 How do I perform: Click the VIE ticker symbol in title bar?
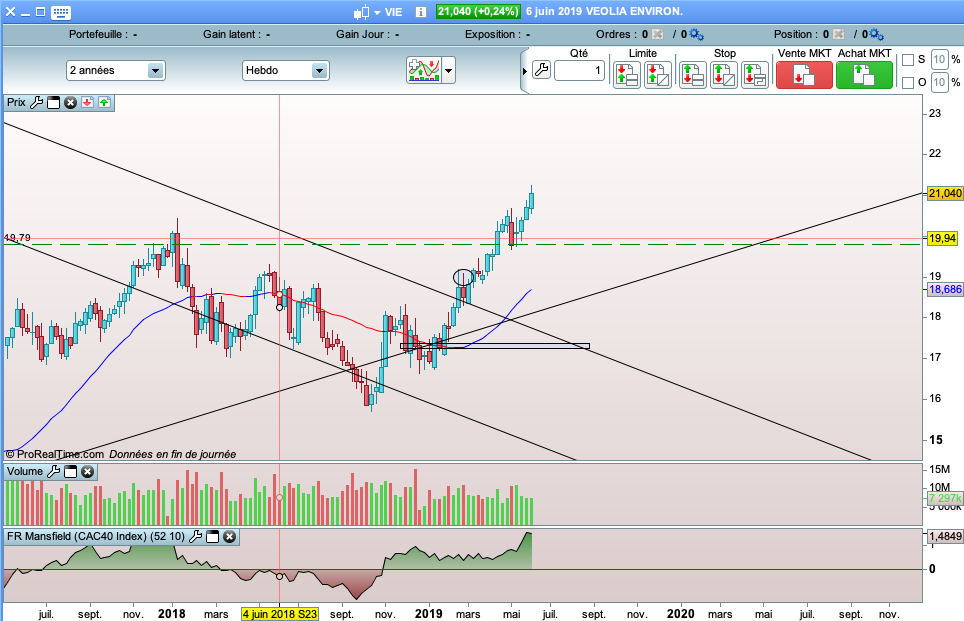[393, 12]
